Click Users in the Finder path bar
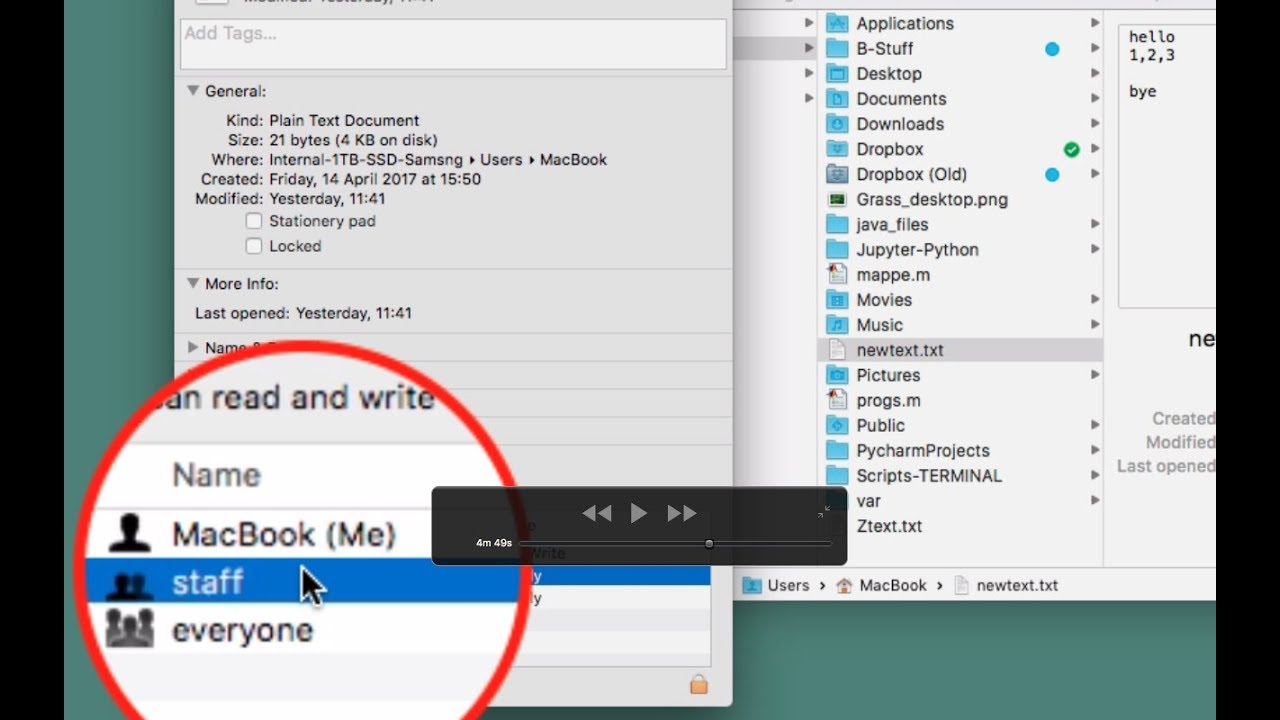The image size is (1280, 720). coord(788,586)
